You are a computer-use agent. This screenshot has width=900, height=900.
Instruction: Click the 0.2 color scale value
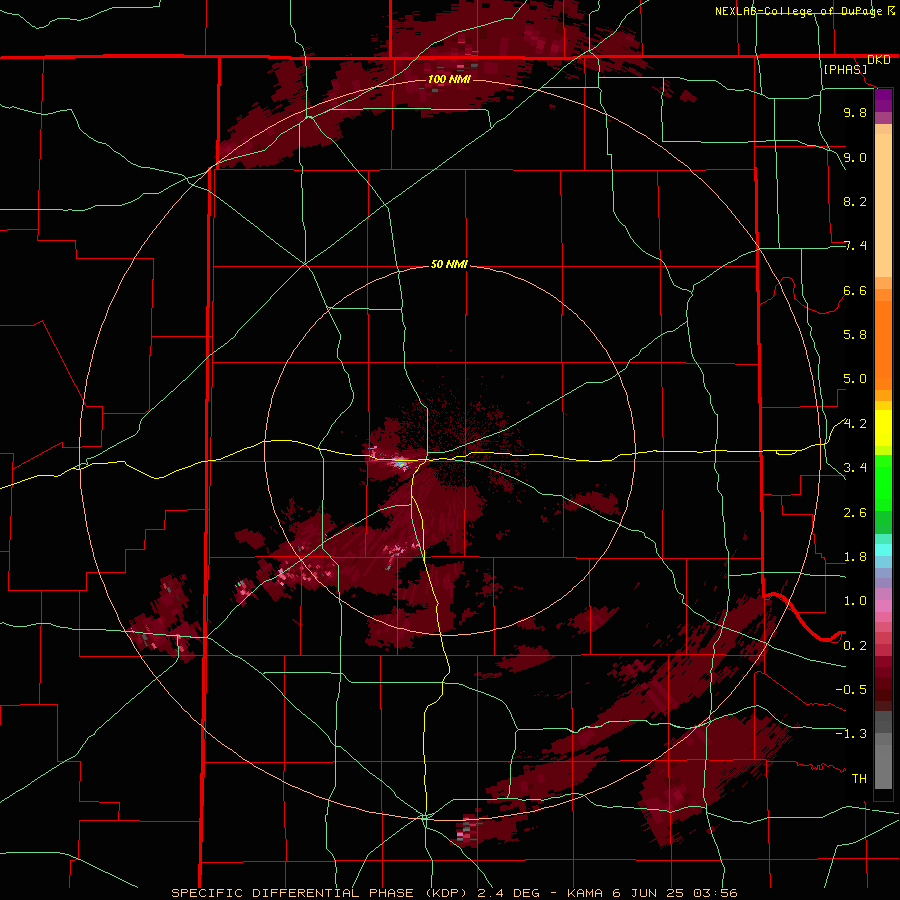coord(855,646)
